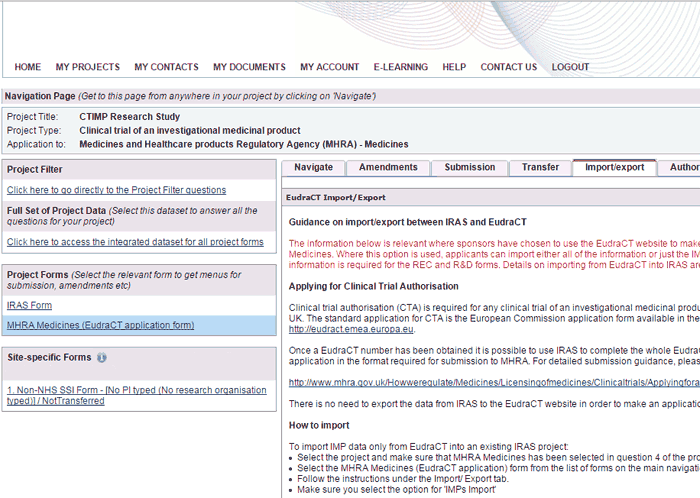Go to HOME in the top menu

pyautogui.click(x=28, y=67)
